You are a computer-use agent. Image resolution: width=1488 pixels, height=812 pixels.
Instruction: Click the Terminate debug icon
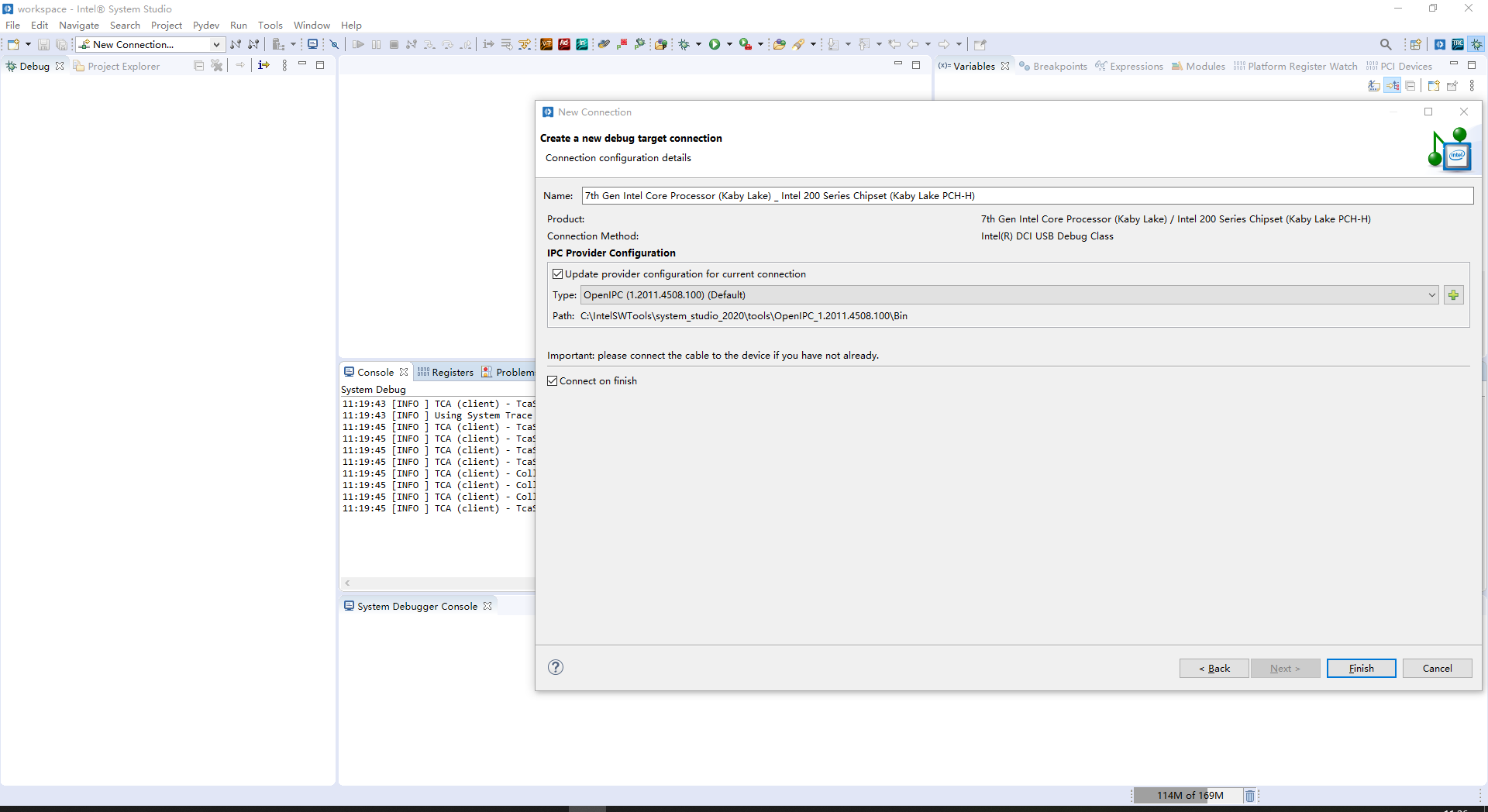(x=395, y=44)
